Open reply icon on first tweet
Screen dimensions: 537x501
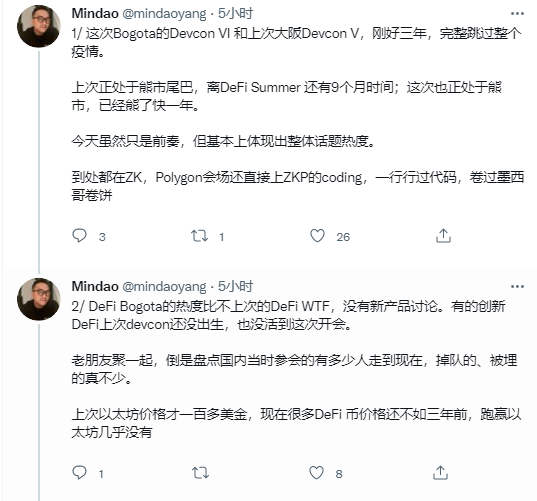(x=79, y=236)
